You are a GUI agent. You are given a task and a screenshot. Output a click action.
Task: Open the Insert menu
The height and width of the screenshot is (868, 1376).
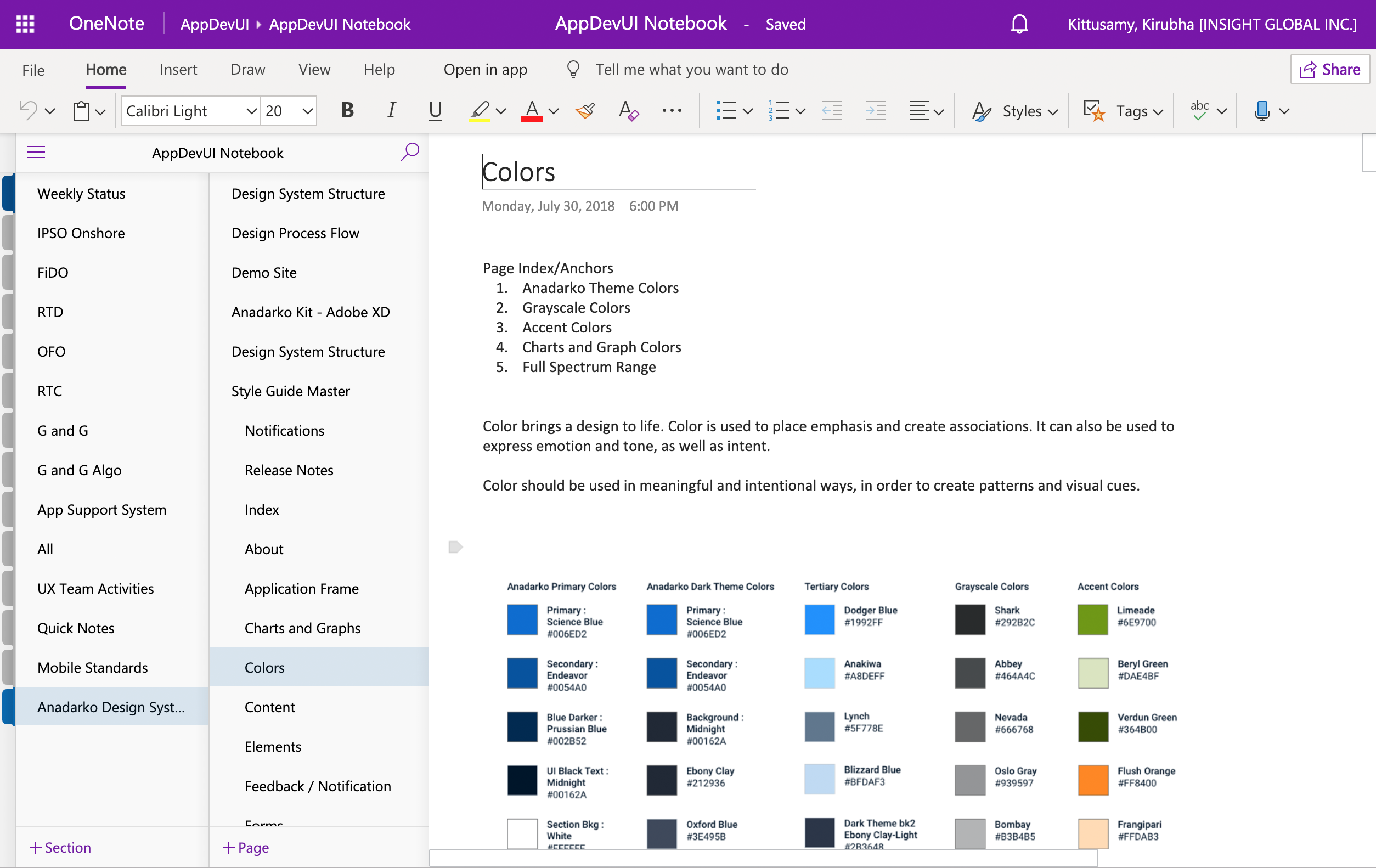pos(178,69)
